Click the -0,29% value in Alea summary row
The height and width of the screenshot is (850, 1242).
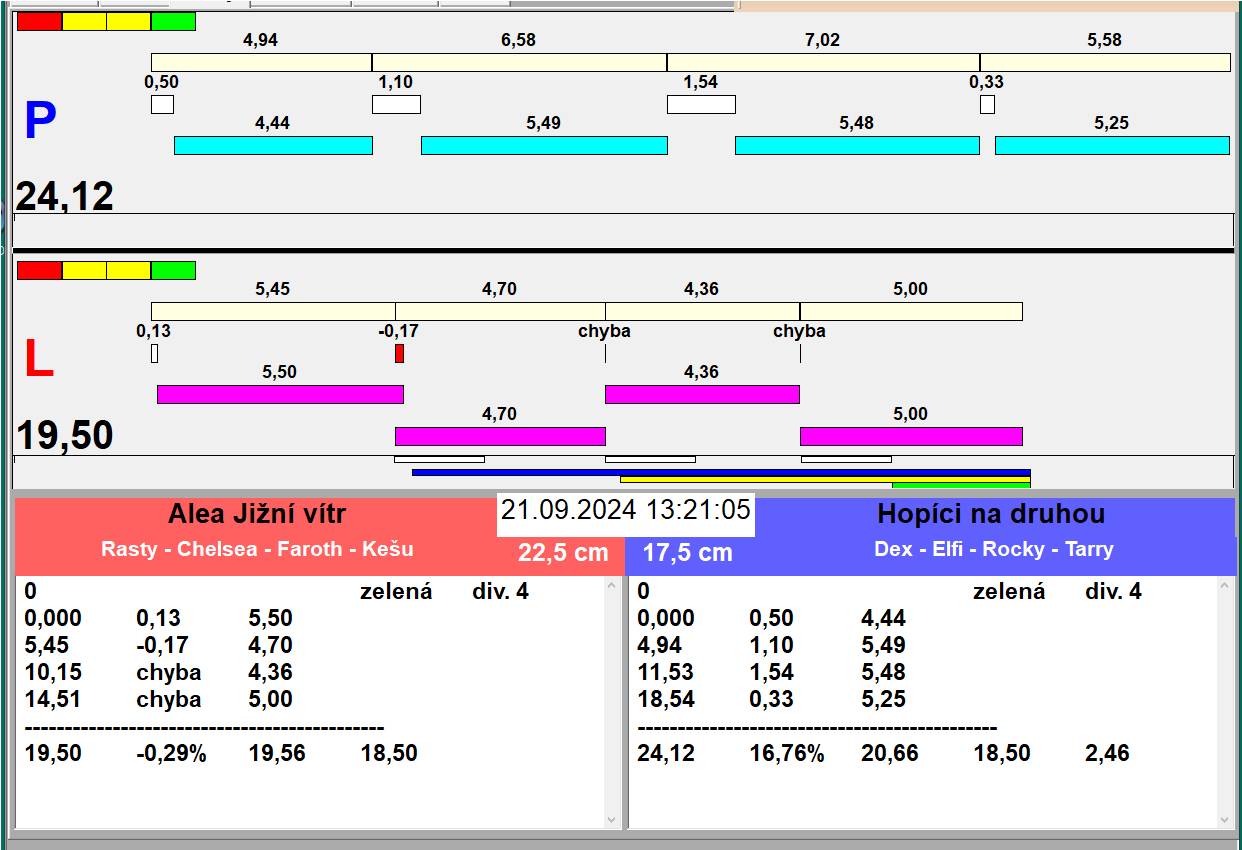click(x=171, y=753)
